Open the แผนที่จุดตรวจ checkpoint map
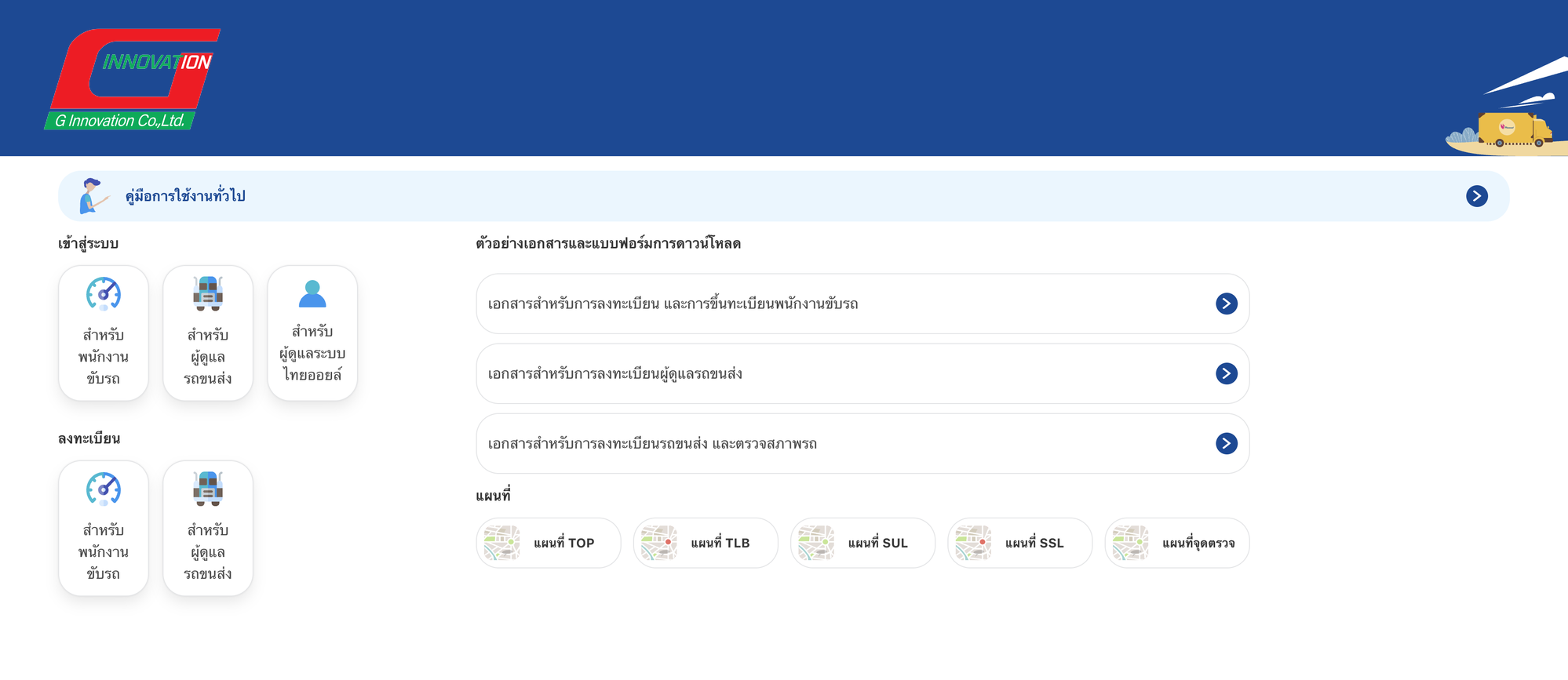The image size is (1568, 680). tap(1176, 543)
